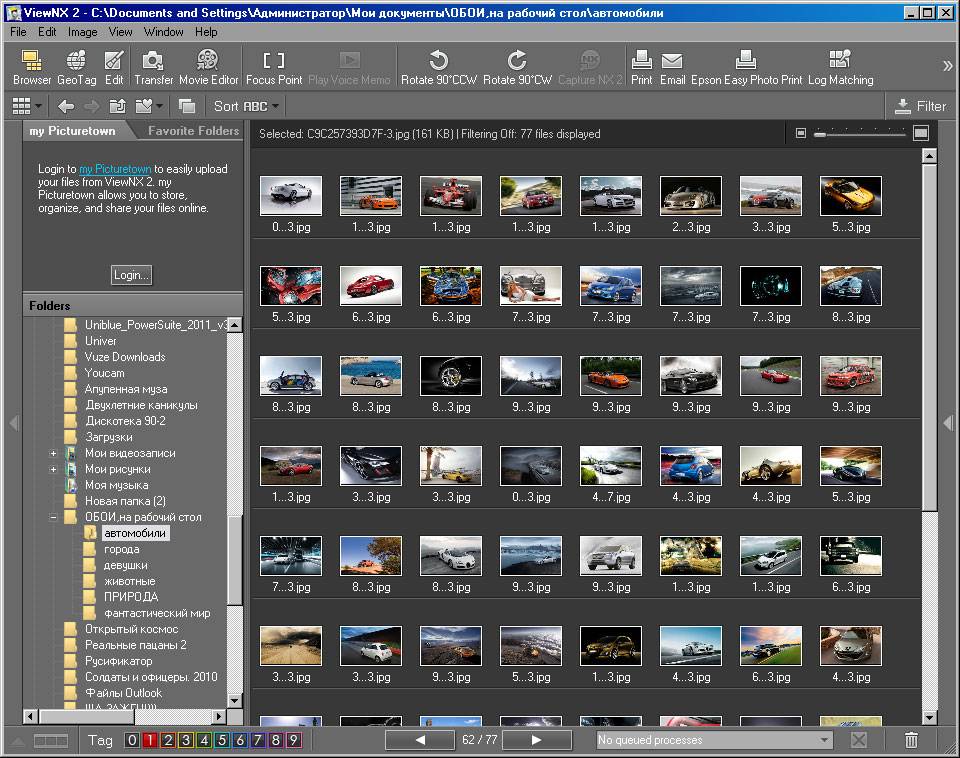The height and width of the screenshot is (758, 960).
Task: Open the queued processes dropdown
Action: coord(824,740)
